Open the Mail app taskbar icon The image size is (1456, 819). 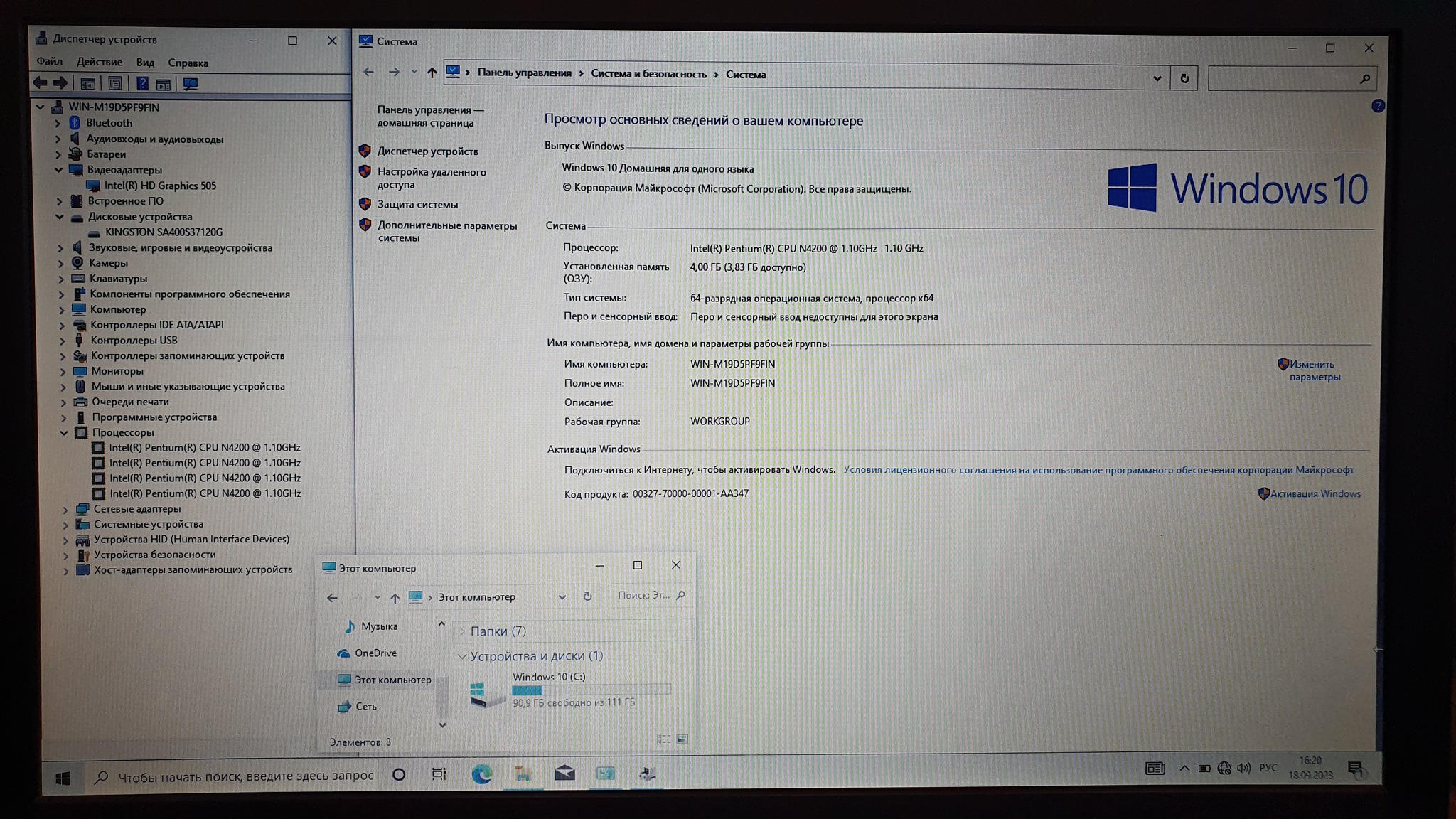tap(564, 773)
